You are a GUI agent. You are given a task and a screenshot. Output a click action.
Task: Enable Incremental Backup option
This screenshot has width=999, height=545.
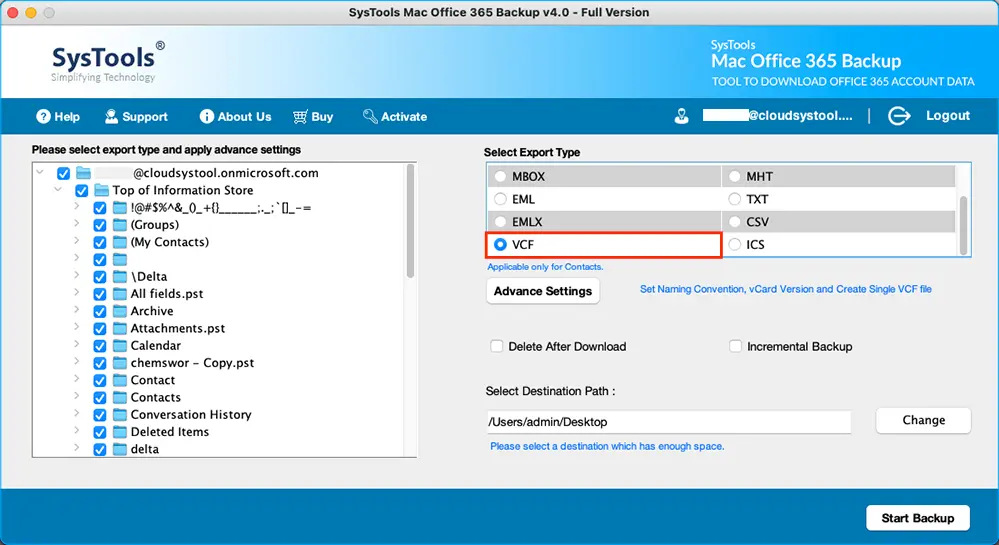735,346
